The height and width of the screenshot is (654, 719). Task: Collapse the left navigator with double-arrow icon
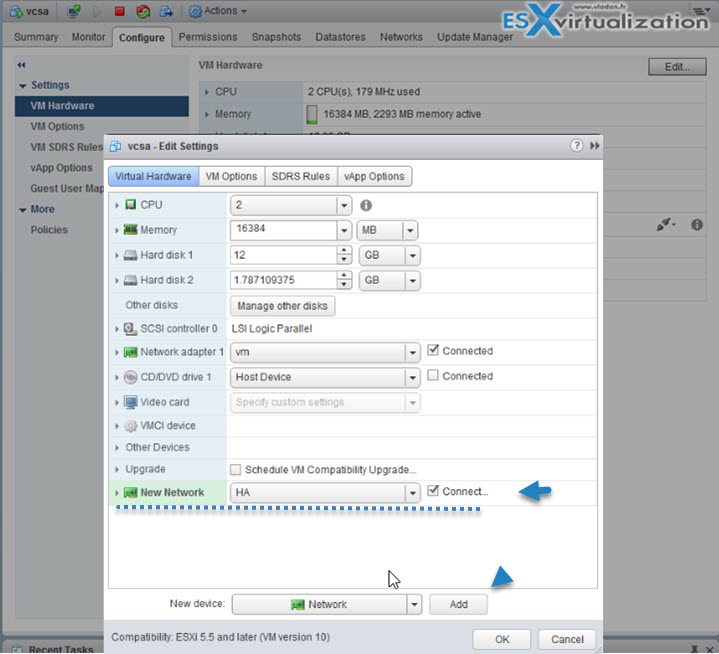point(21,65)
